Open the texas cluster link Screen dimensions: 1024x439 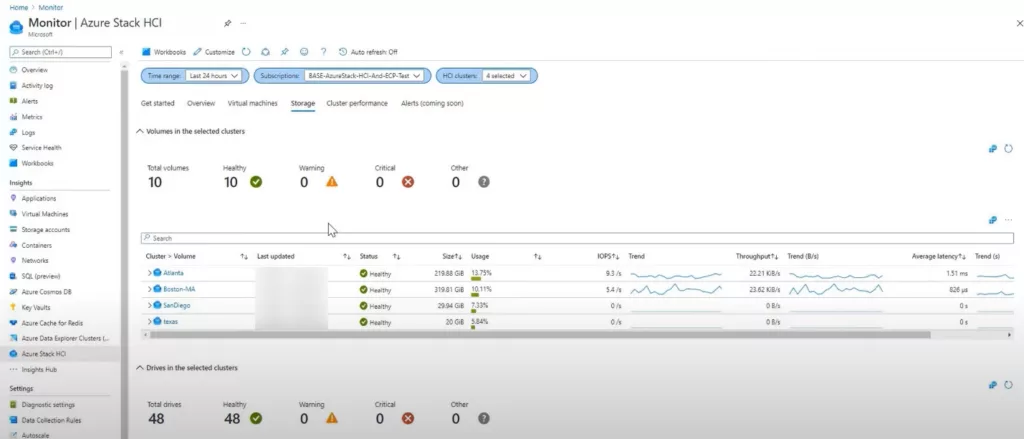[170, 321]
